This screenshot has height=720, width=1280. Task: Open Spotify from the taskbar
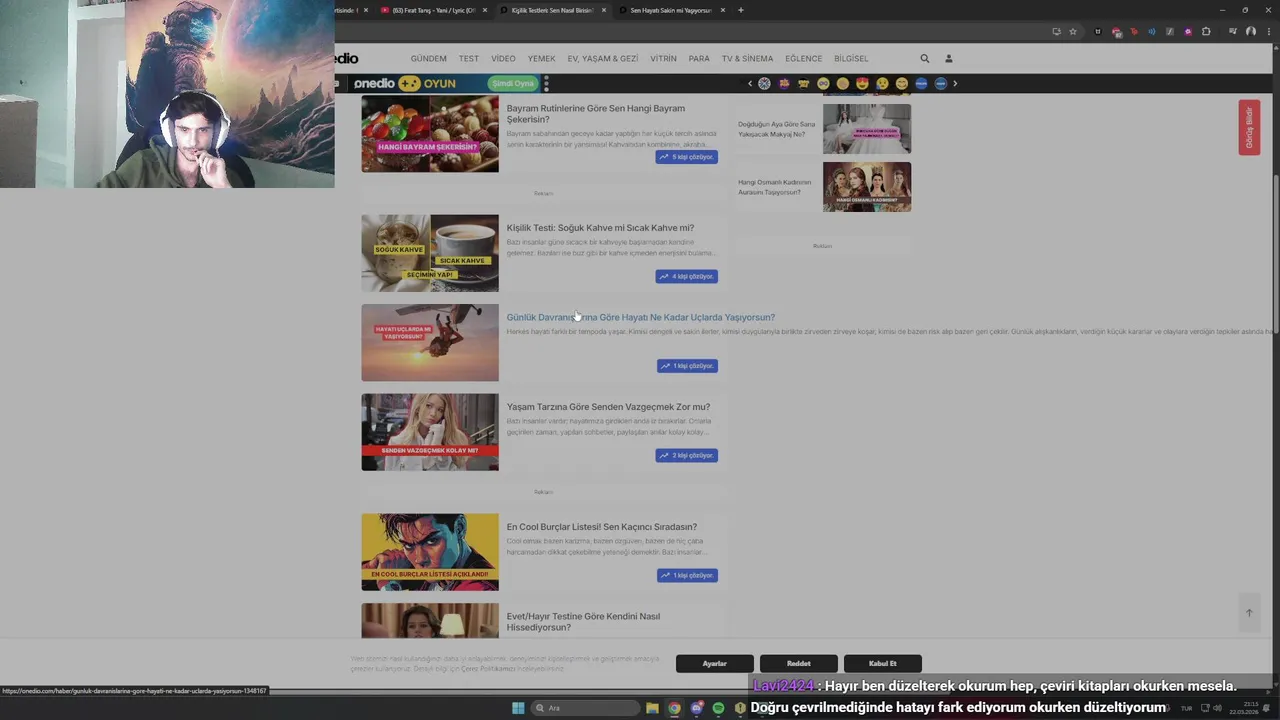point(718,708)
